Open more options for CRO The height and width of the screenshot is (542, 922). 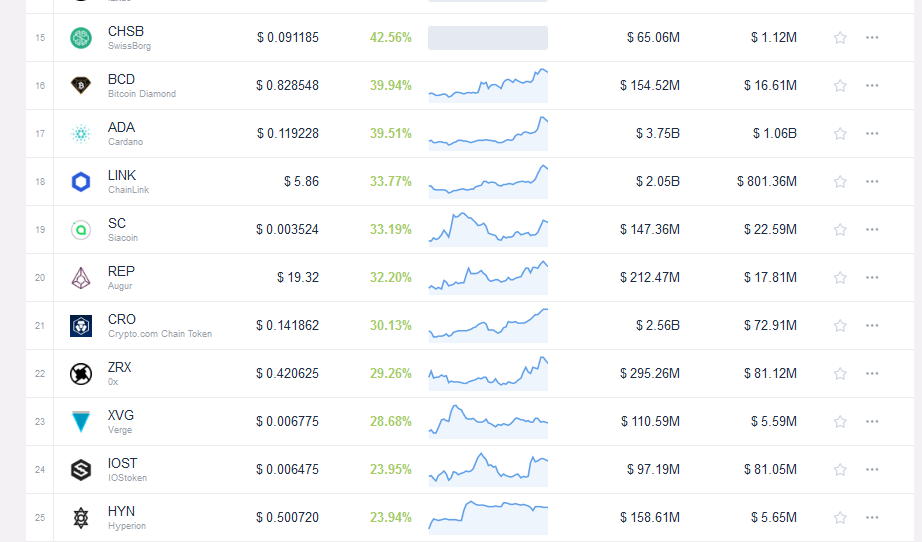pos(872,326)
